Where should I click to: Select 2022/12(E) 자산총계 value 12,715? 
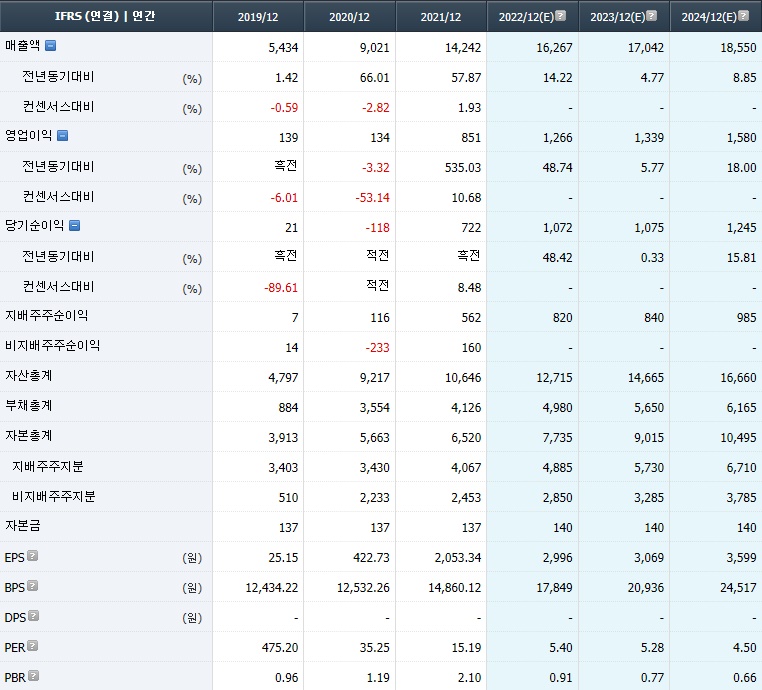[x=554, y=378]
